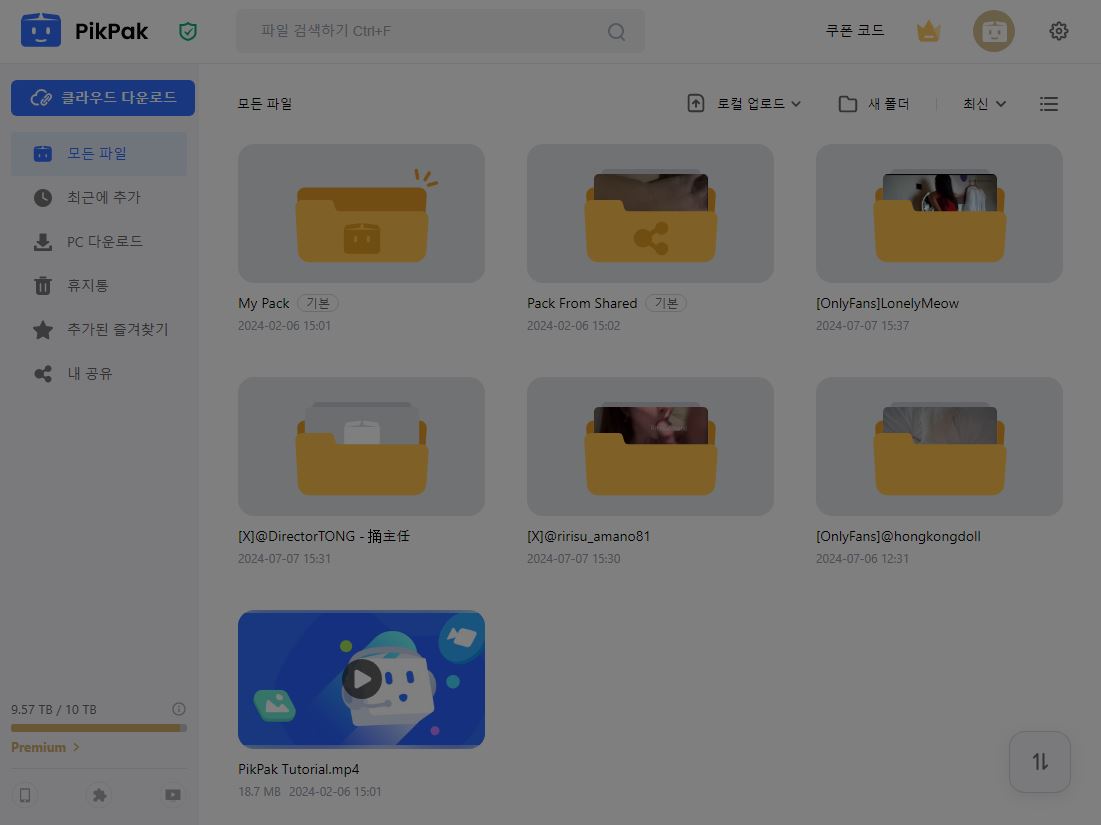Open settings gear icon
This screenshot has height=825, width=1101.
coord(1059,31)
